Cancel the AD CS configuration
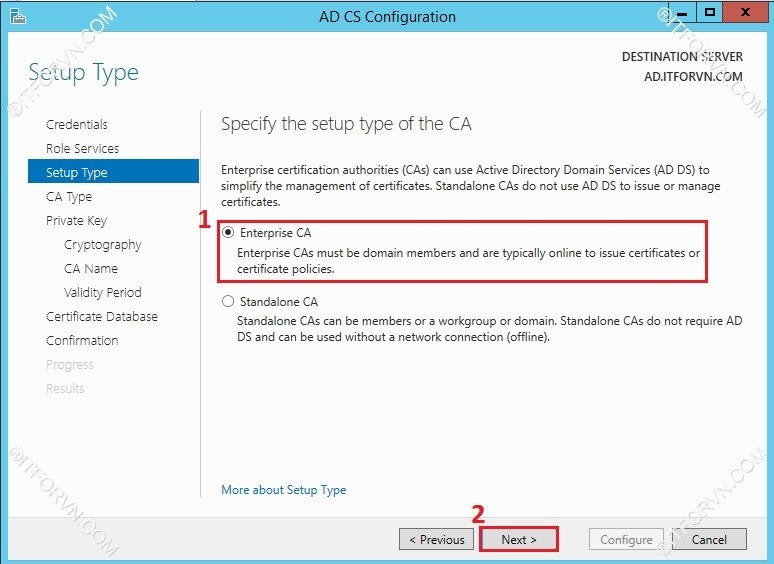The width and height of the screenshot is (774, 564). (709, 540)
